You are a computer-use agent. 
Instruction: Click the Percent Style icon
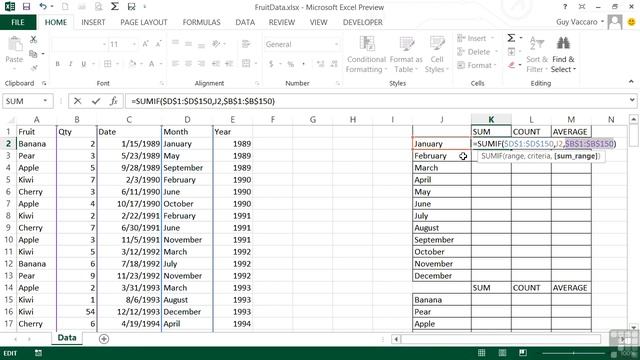(x=291, y=64)
